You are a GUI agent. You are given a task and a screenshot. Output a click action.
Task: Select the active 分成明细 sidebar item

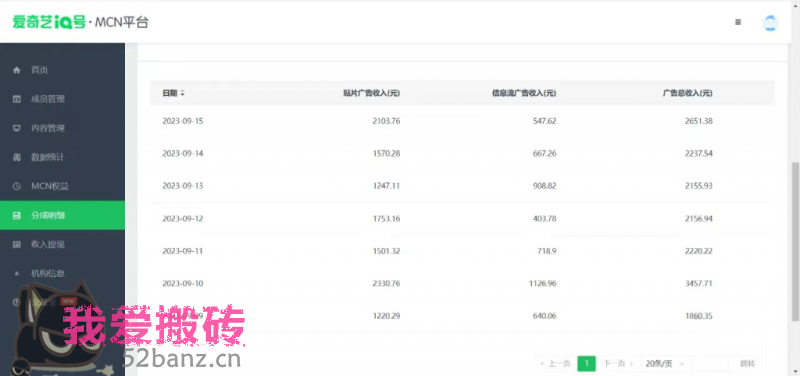pyautogui.click(x=62, y=215)
